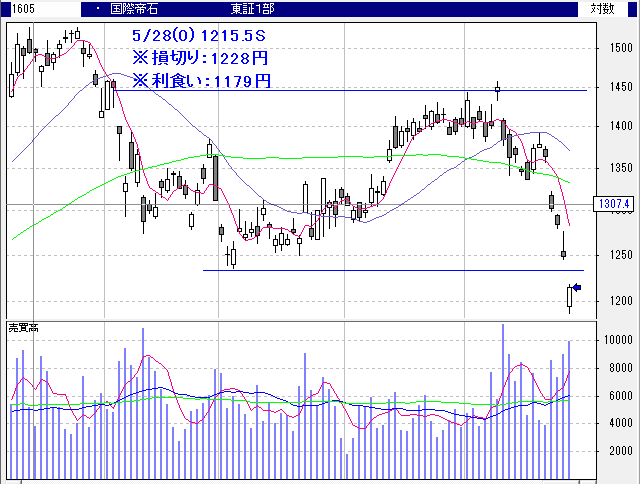Click the blue arrow marker beside the latest candle
The width and height of the screenshot is (640, 484).
click(x=576, y=289)
